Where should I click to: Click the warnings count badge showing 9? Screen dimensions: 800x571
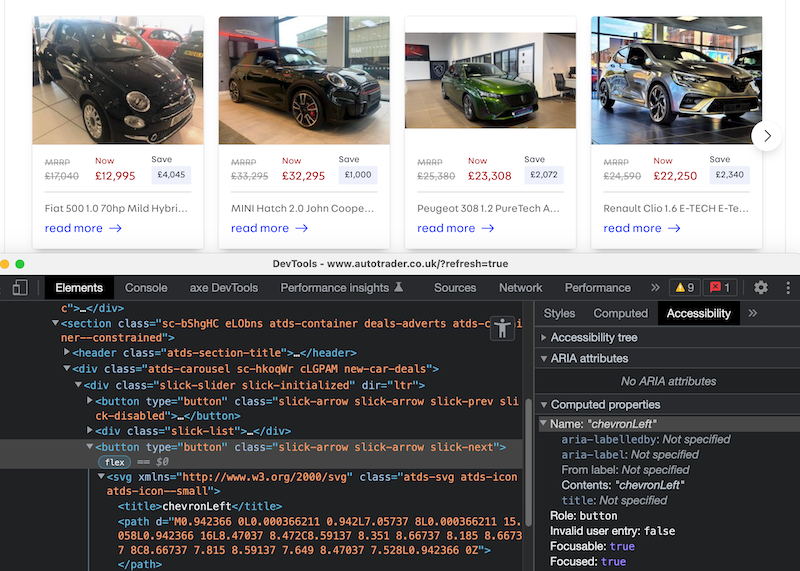pyautogui.click(x=685, y=288)
